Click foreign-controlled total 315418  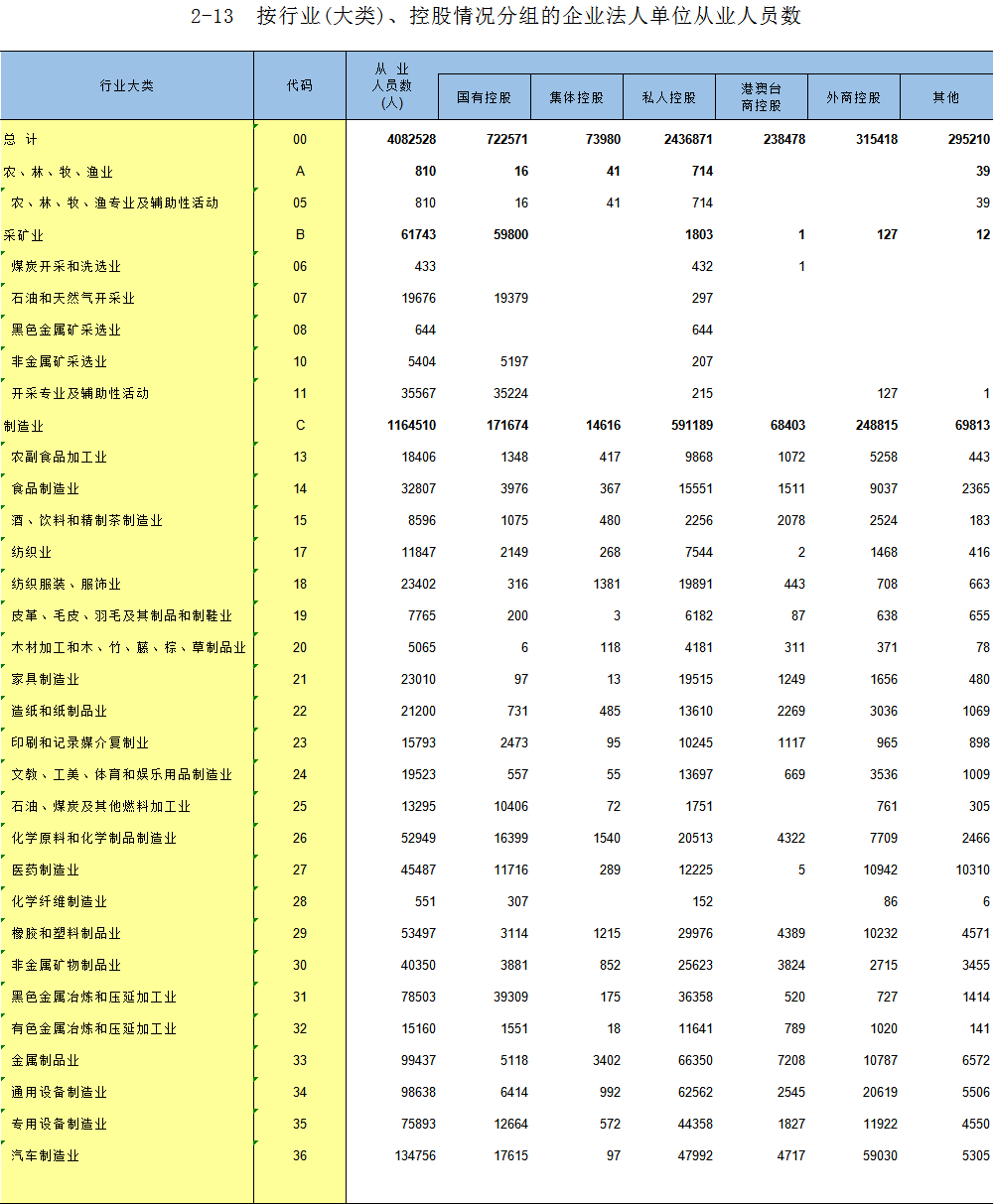876,140
